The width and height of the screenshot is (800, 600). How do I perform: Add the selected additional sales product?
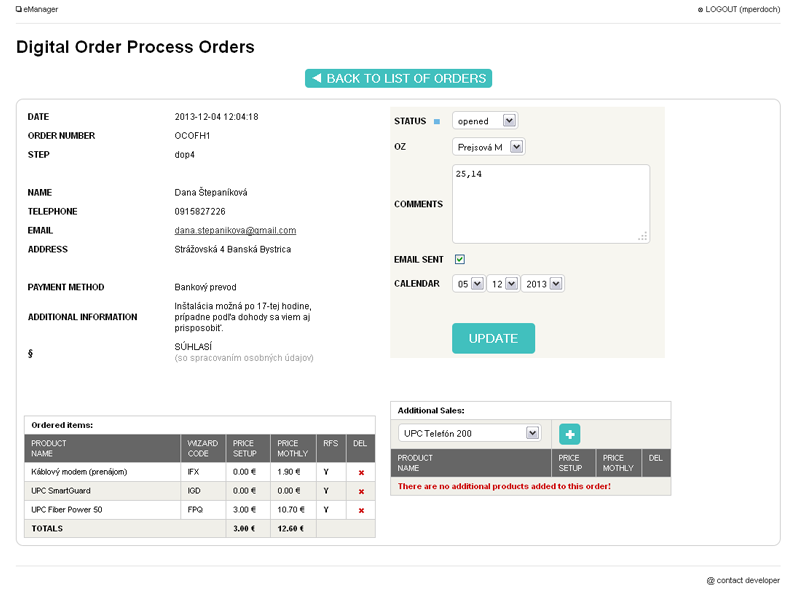(x=569, y=434)
